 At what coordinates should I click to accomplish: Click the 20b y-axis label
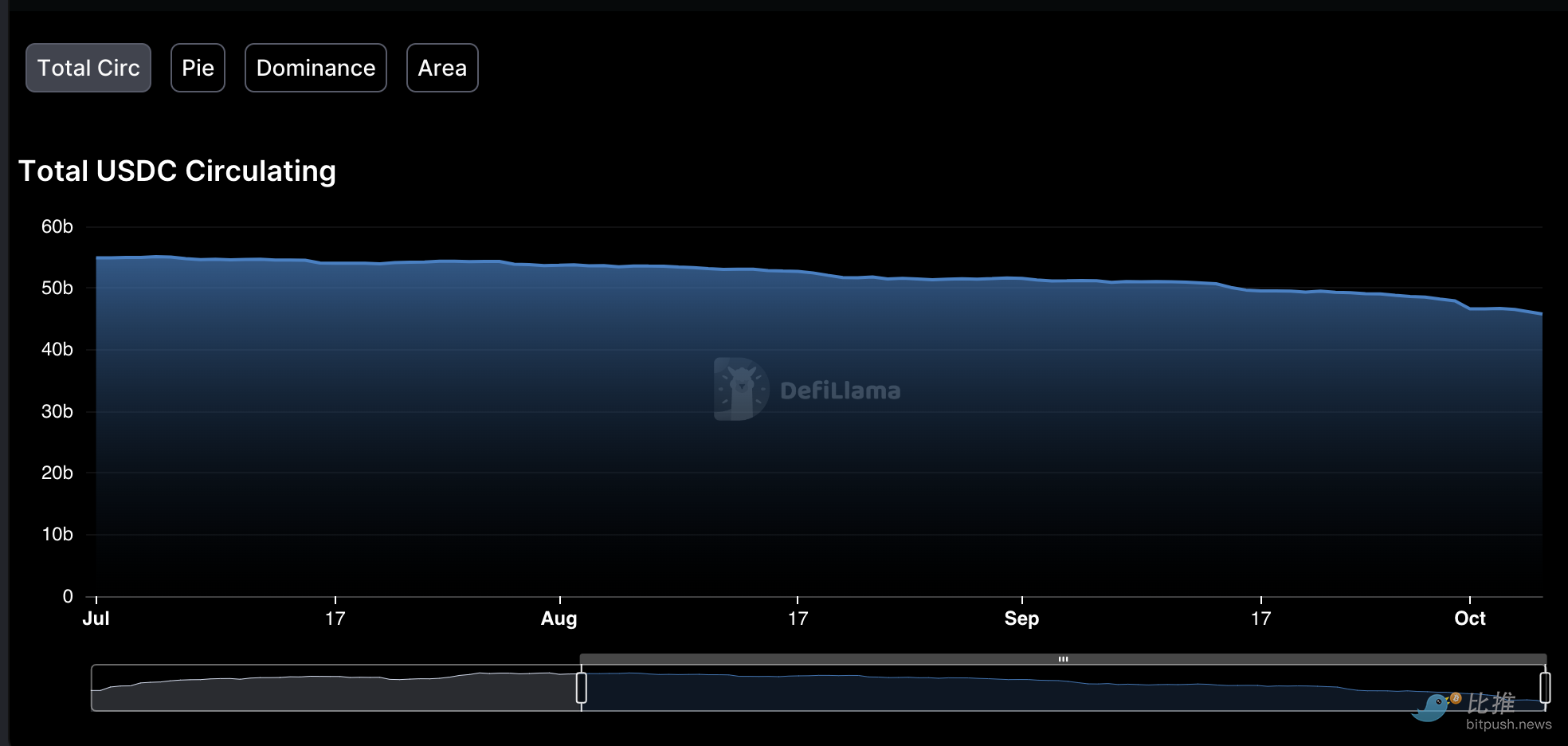(57, 473)
